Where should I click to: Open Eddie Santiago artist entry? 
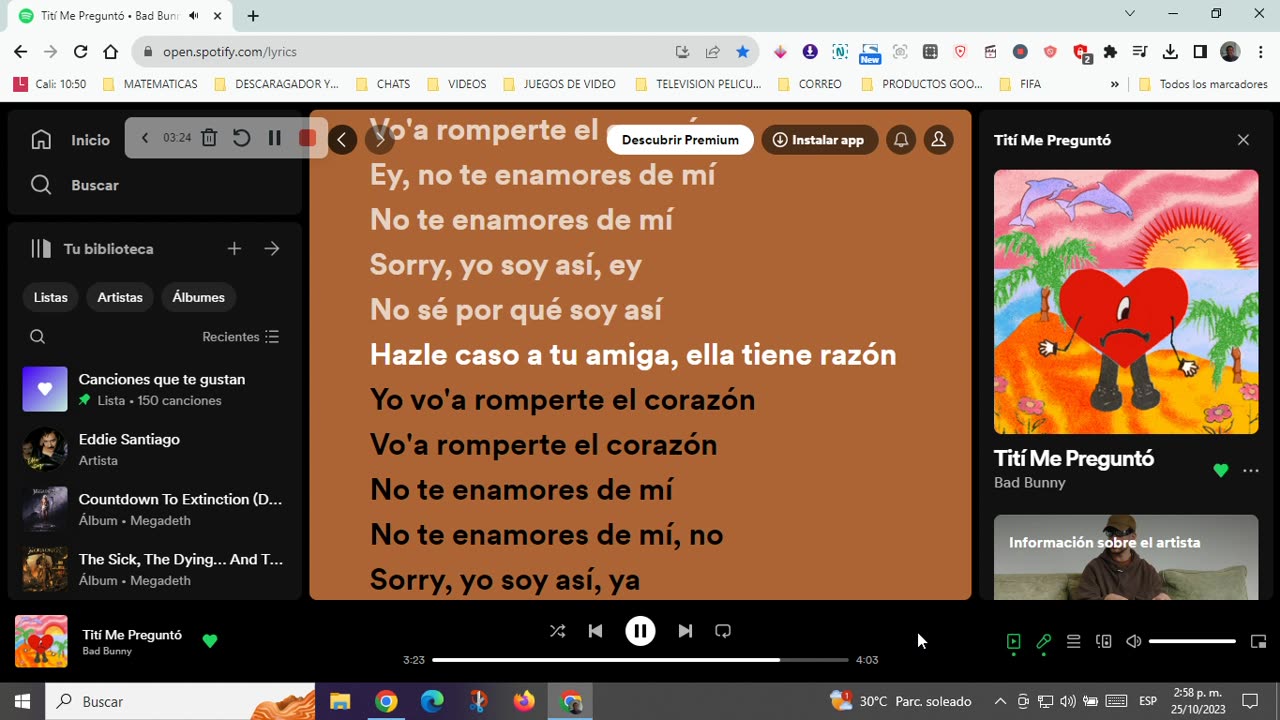pos(155,449)
